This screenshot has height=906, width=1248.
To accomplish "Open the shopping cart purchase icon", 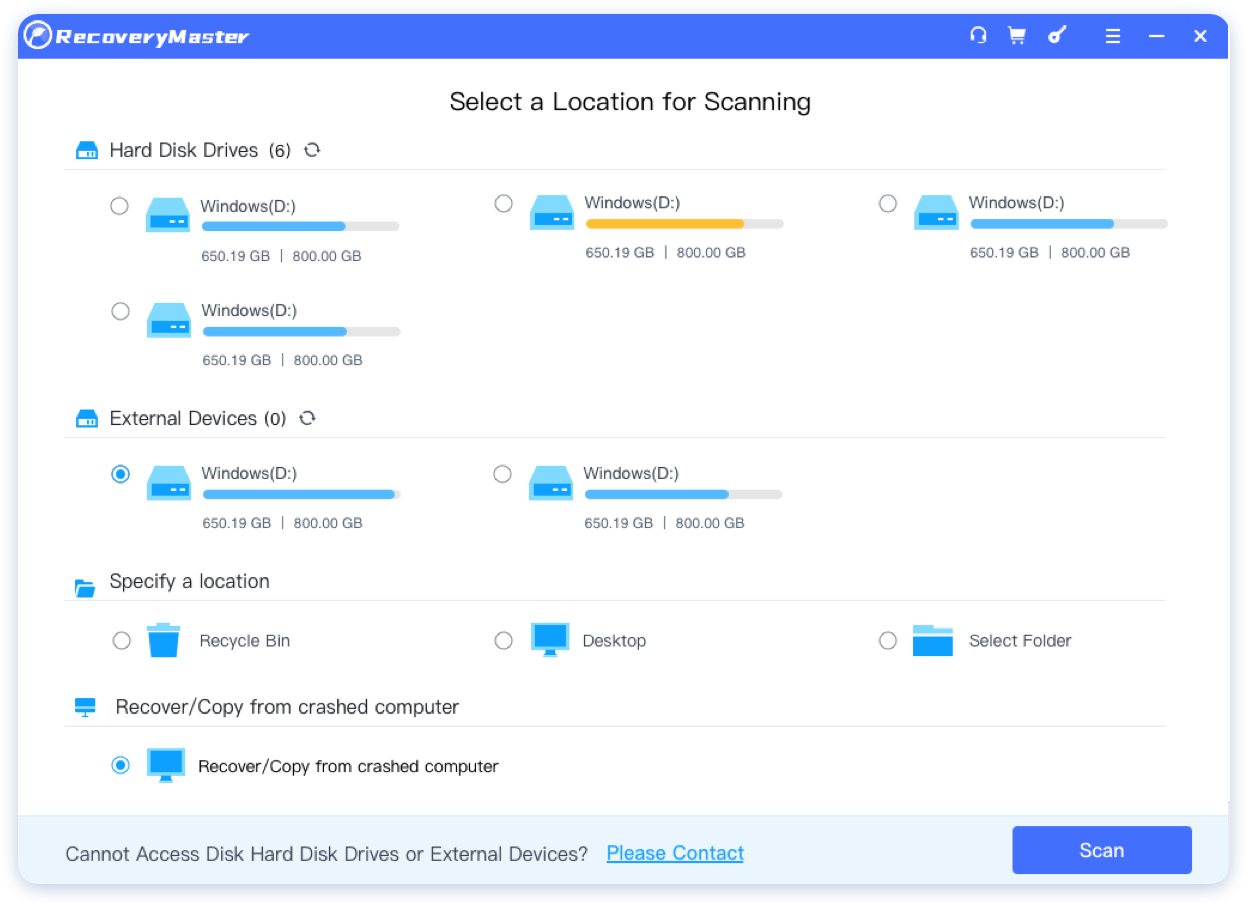I will click(1017, 36).
